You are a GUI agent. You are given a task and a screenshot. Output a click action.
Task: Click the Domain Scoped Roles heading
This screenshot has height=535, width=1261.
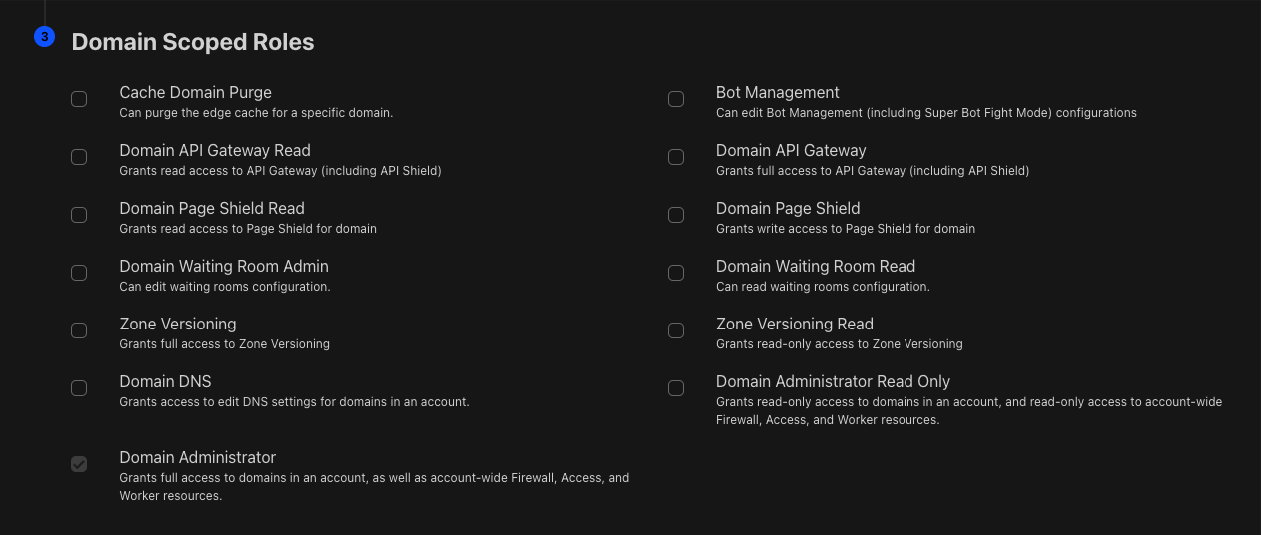pyautogui.click(x=193, y=42)
